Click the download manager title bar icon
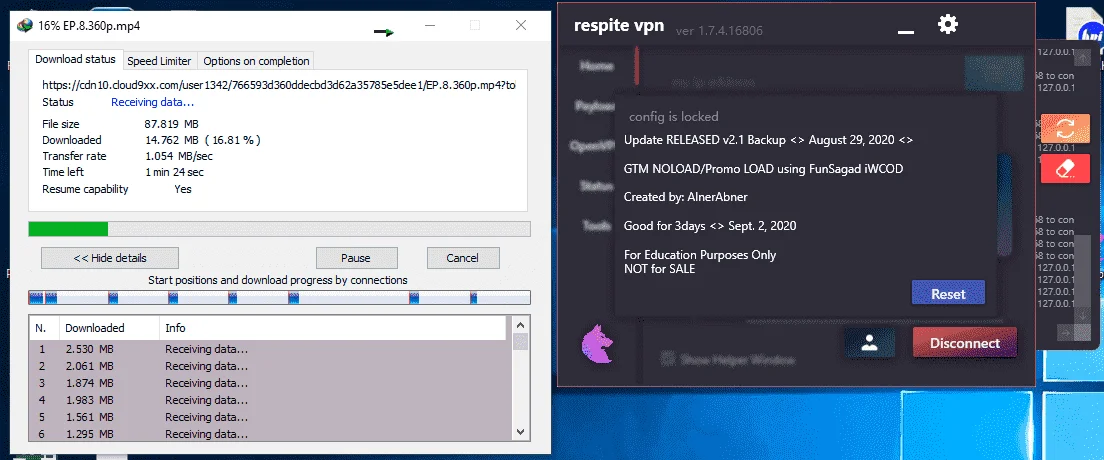The height and width of the screenshot is (460, 1104). pyautogui.click(x=25, y=25)
